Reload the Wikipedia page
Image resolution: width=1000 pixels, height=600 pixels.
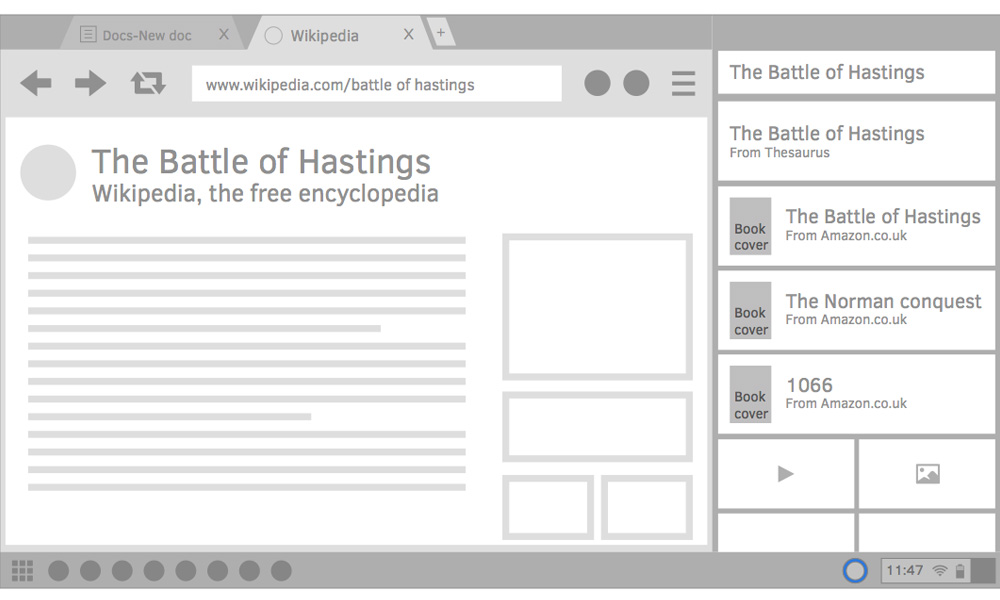click(148, 84)
